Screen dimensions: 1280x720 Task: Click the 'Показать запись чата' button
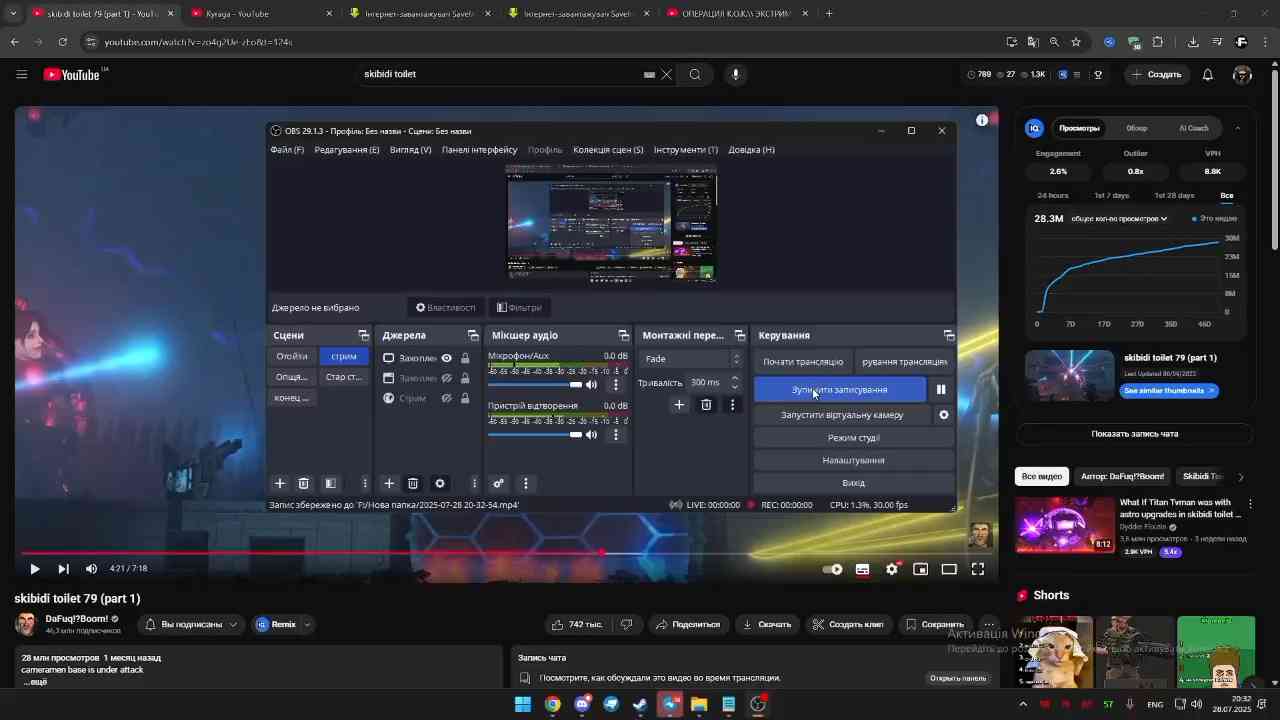tap(1134, 433)
